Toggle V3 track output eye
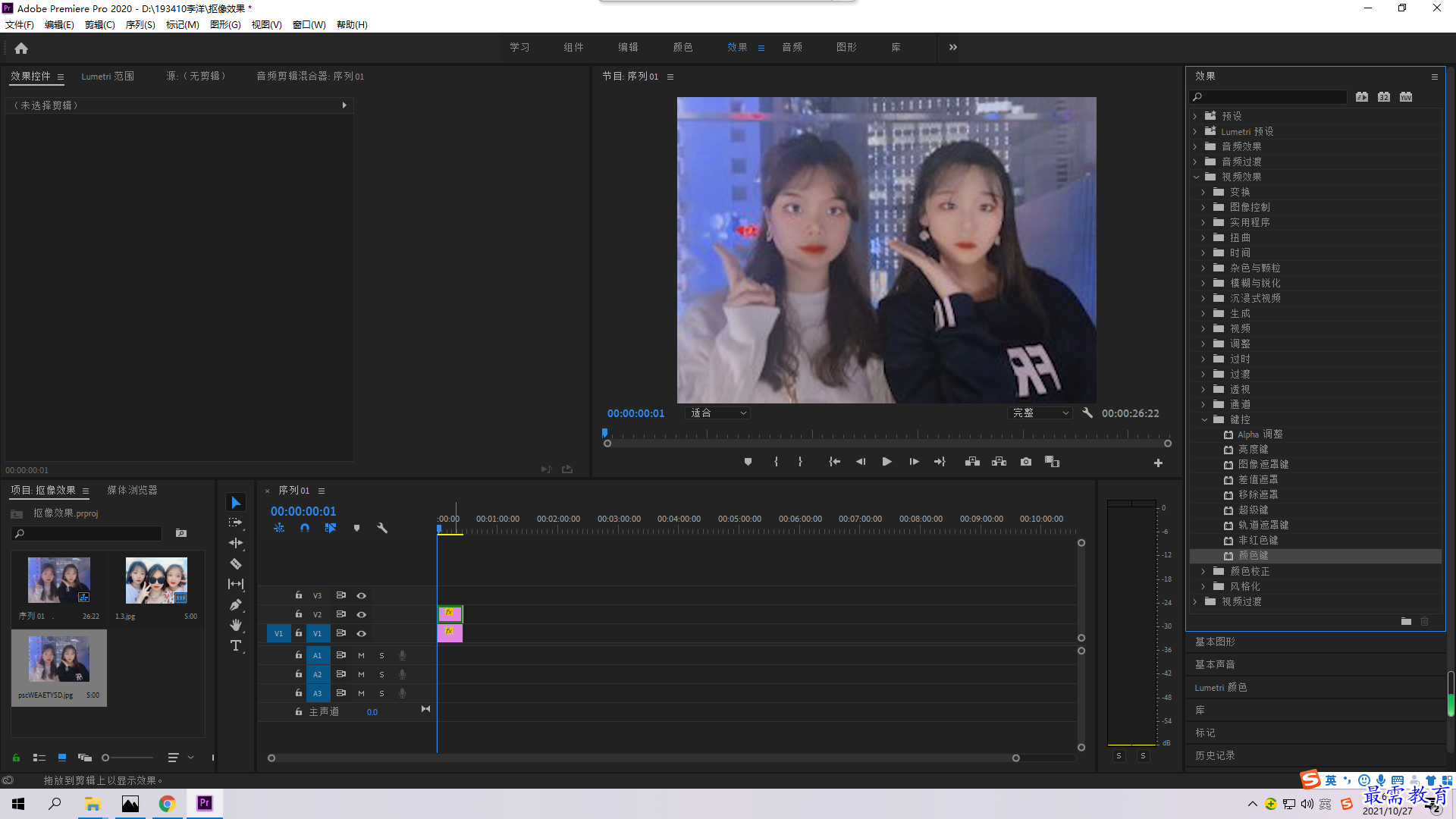Image resolution: width=1456 pixels, height=819 pixels. [x=362, y=595]
